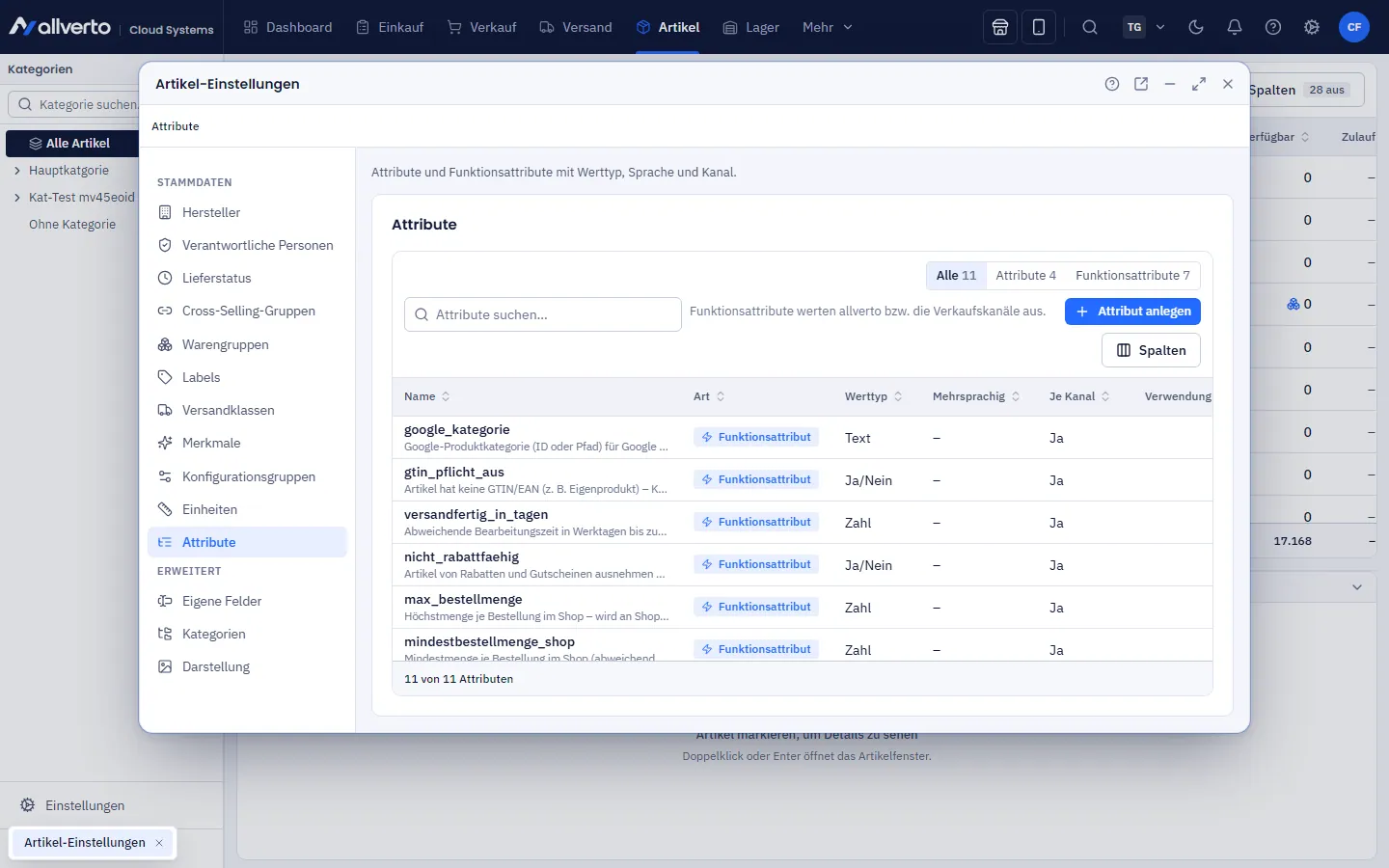This screenshot has height=868, width=1389.
Task: Open the Lager navigation menu
Action: pos(750,27)
